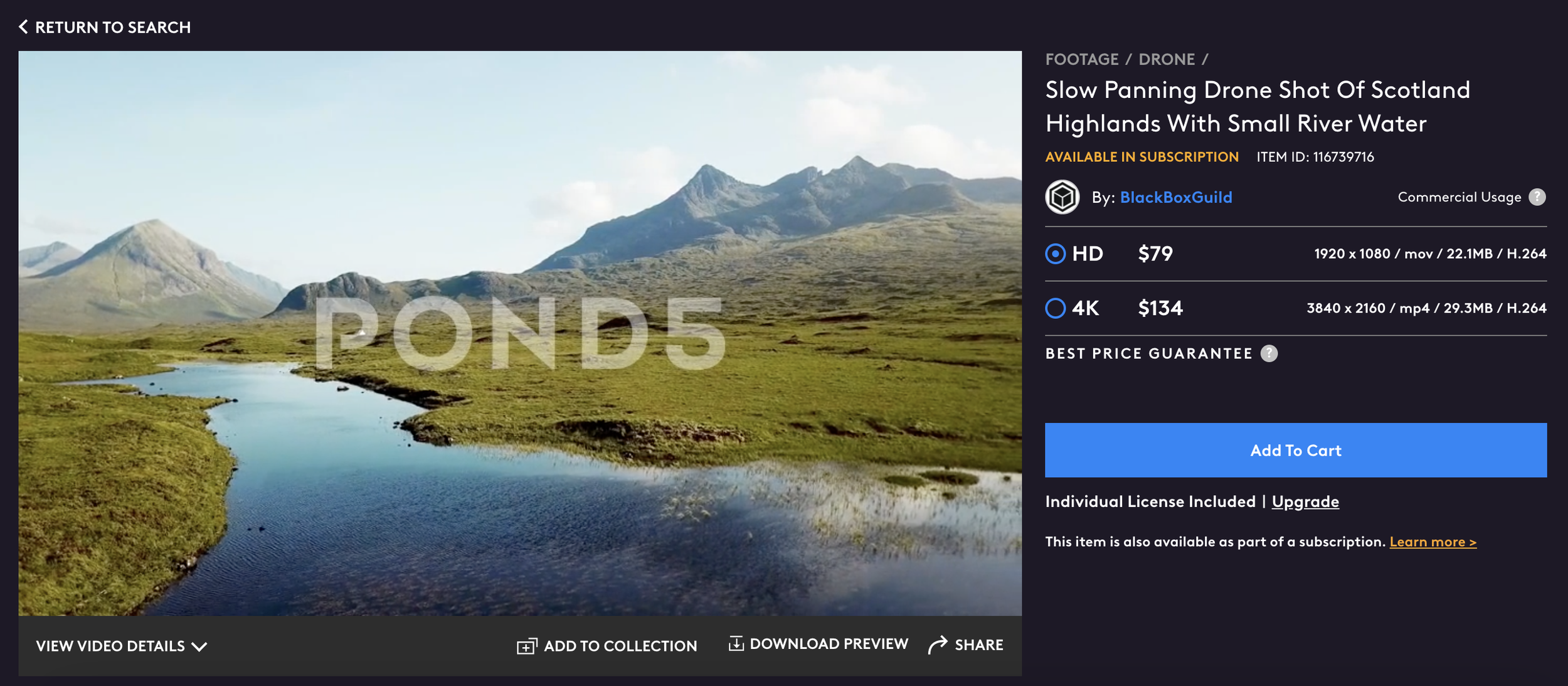The width and height of the screenshot is (1568, 686).
Task: Expand View Video Details section
Action: click(110, 646)
